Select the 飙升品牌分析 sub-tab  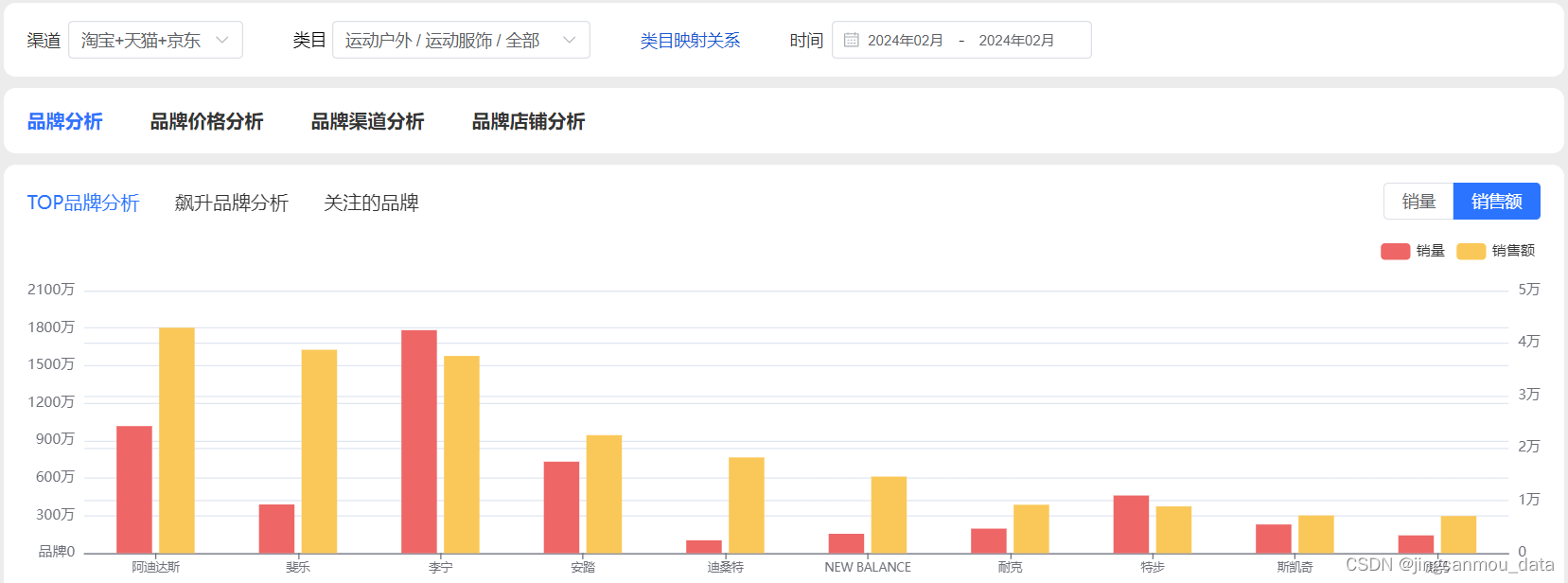click(232, 203)
